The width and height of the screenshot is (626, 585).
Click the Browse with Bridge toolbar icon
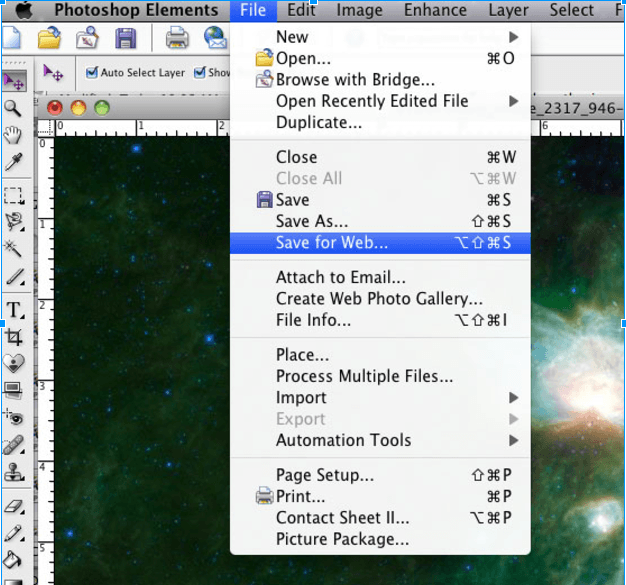point(87,38)
